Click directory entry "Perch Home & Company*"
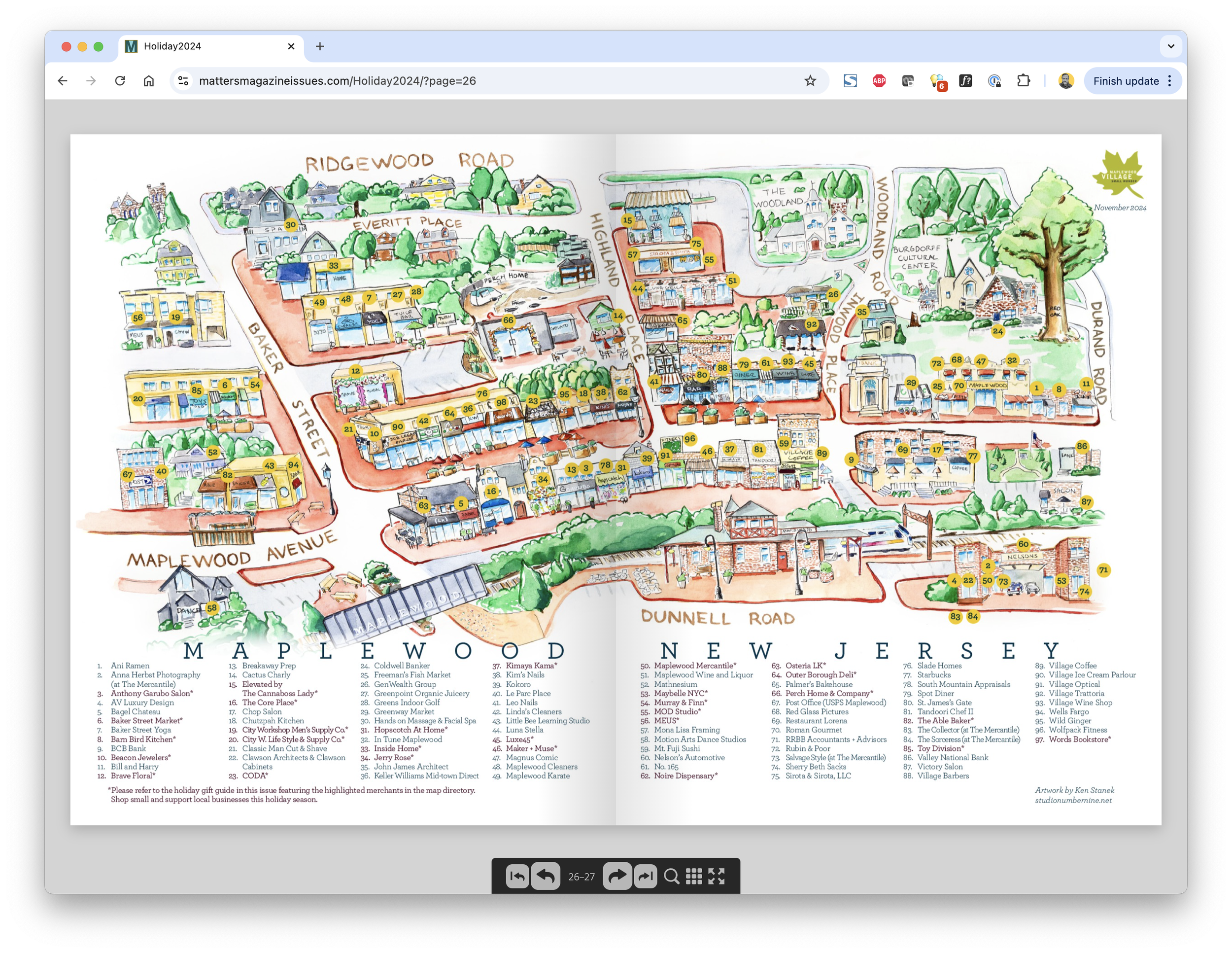 tap(829, 694)
